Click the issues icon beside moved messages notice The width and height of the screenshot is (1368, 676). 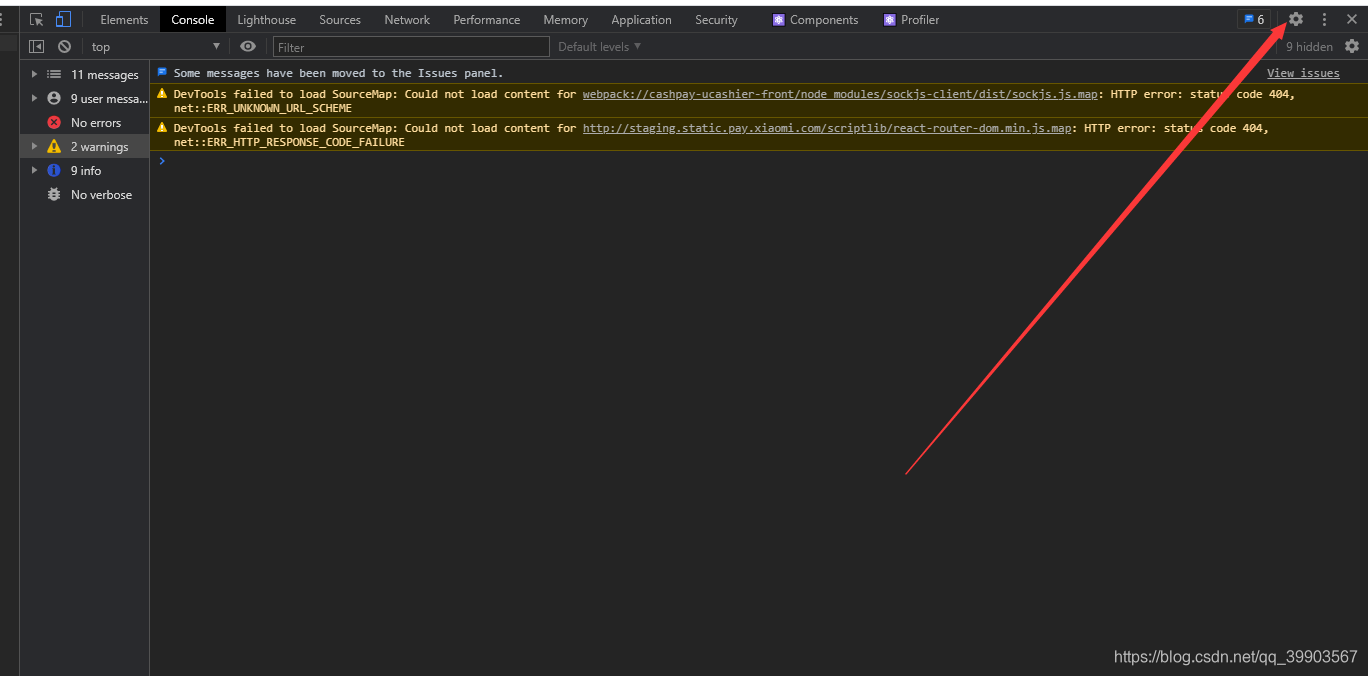(x=162, y=72)
